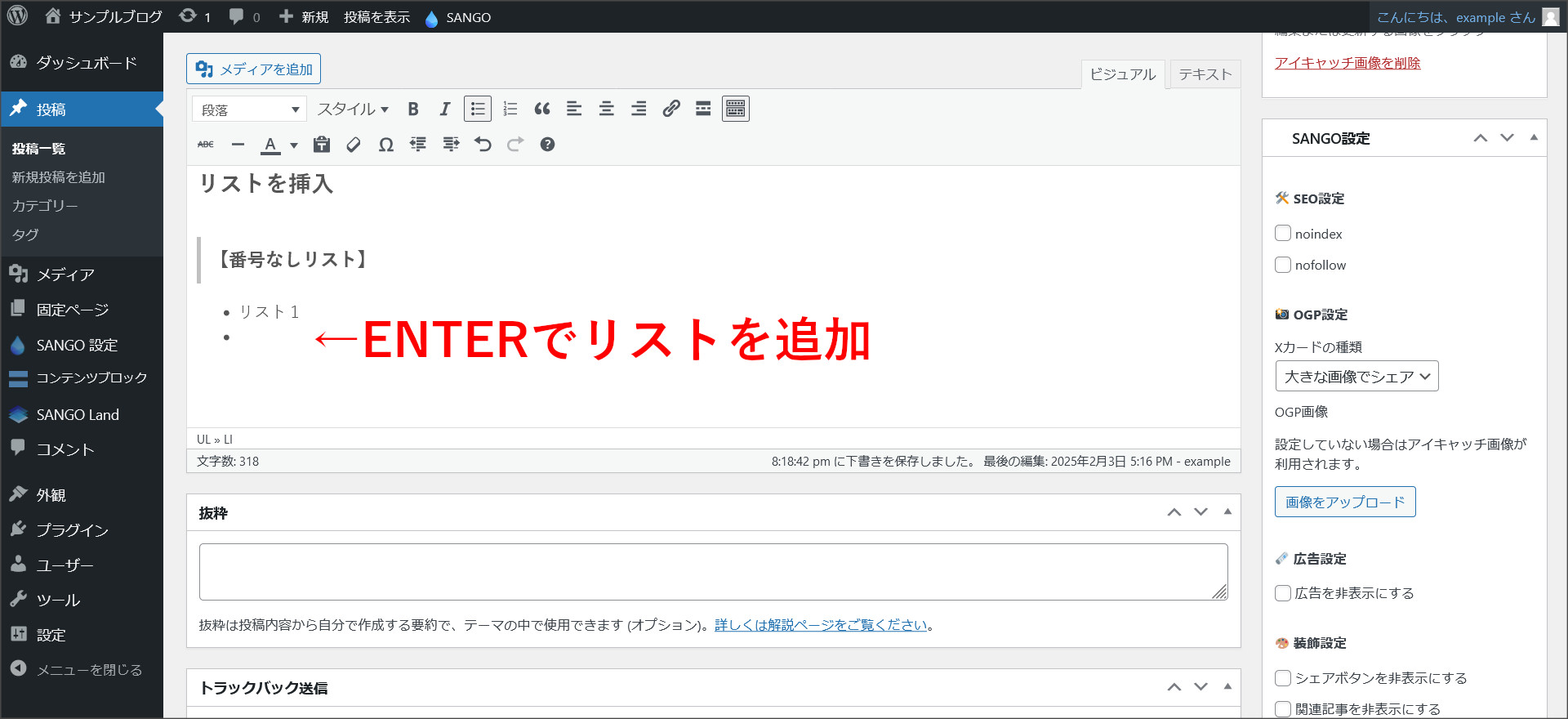Clear formatting with the eraser icon
This screenshot has width=1568, height=719.
tap(354, 145)
